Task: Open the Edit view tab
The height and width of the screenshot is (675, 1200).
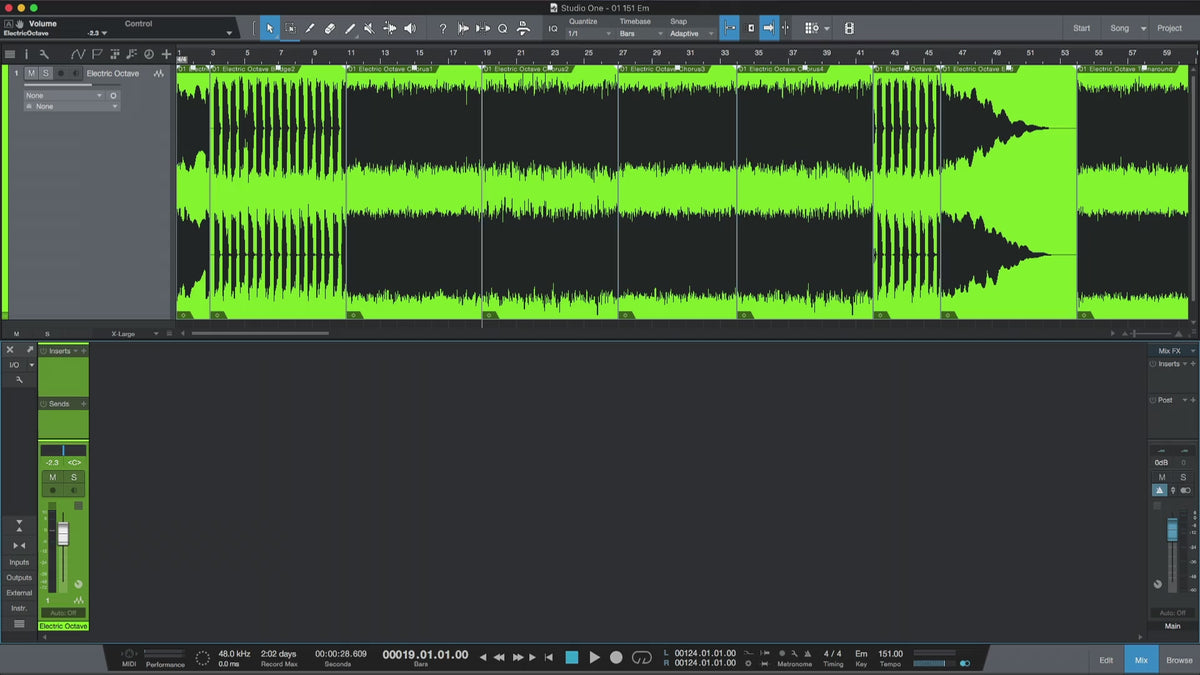Action: click(x=1106, y=660)
